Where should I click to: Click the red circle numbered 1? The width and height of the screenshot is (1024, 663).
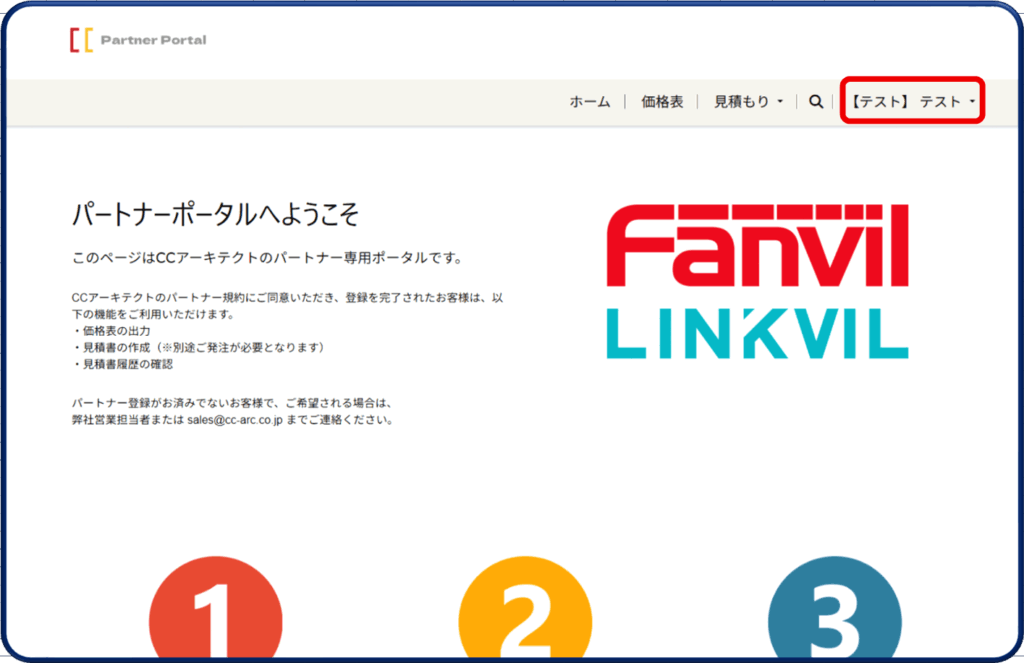point(216,607)
